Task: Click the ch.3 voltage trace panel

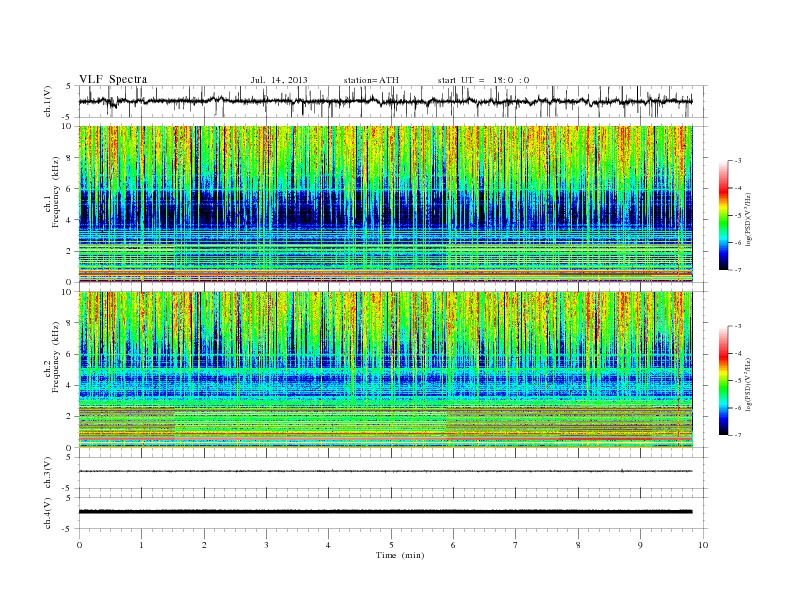Action: (x=393, y=473)
